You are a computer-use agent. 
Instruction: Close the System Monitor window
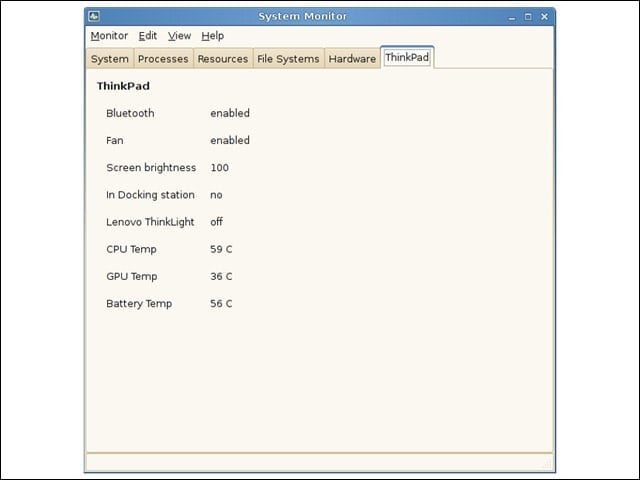(544, 17)
